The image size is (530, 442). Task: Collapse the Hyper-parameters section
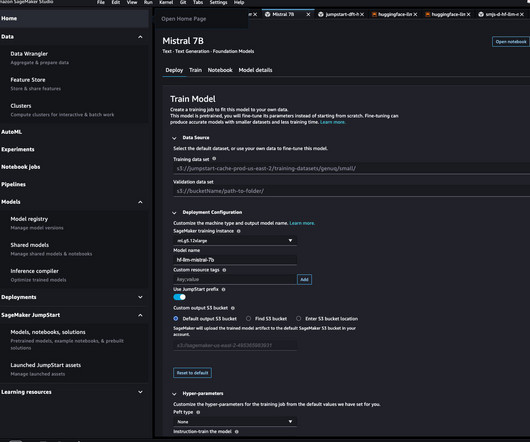click(174, 394)
